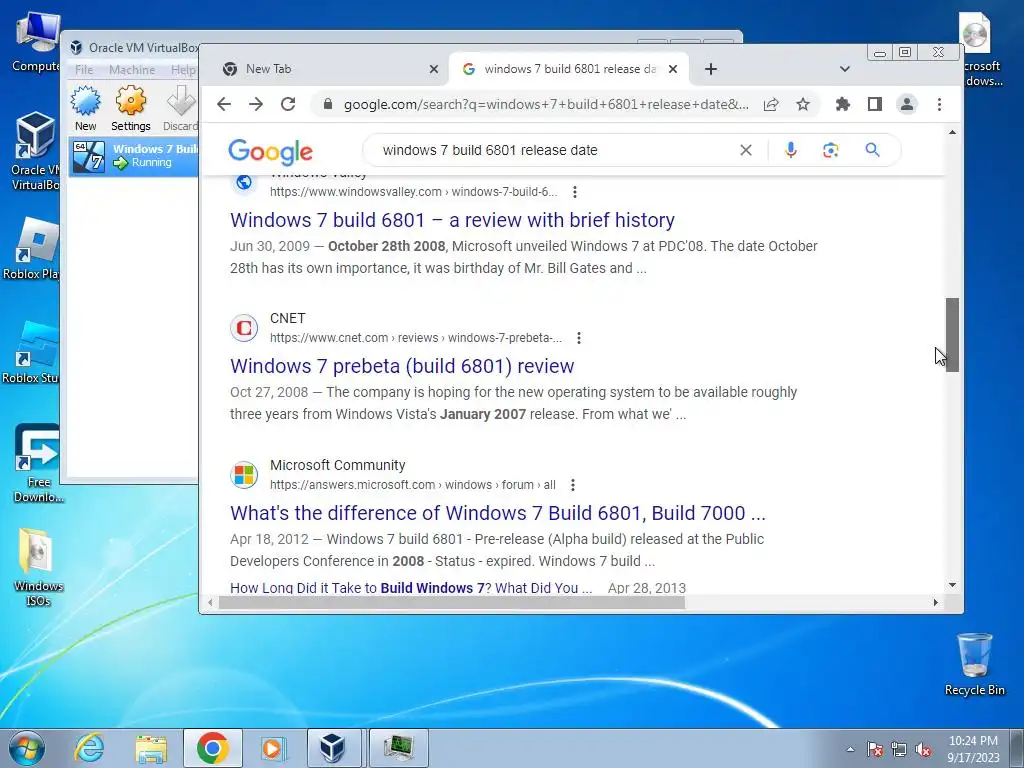Open the Windows Start orb
Image resolution: width=1024 pixels, height=768 pixels.
click(x=27, y=748)
